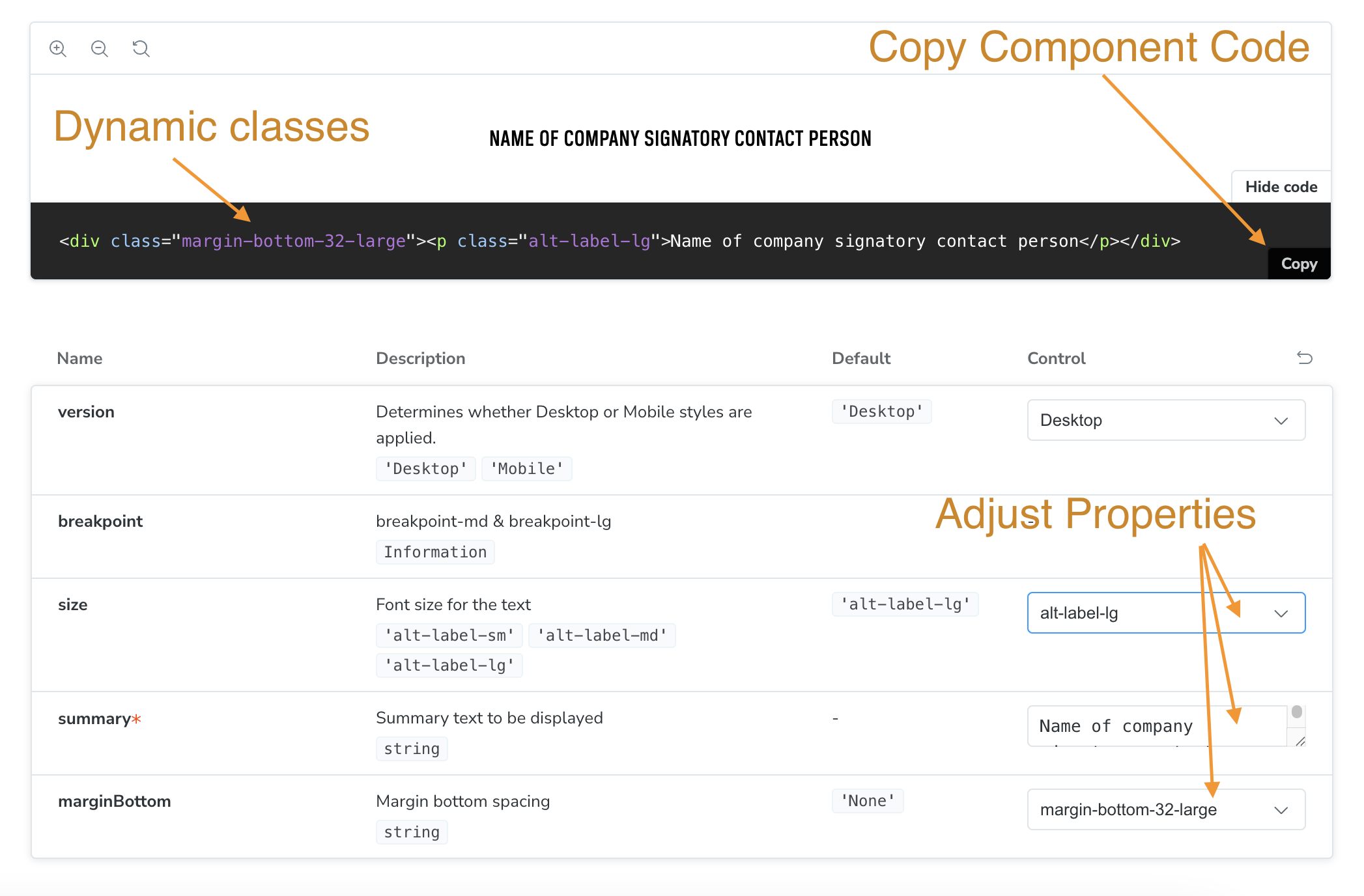Click the 'Desktop' option tag under version description
Screen dimensions: 1364x896
click(x=426, y=469)
